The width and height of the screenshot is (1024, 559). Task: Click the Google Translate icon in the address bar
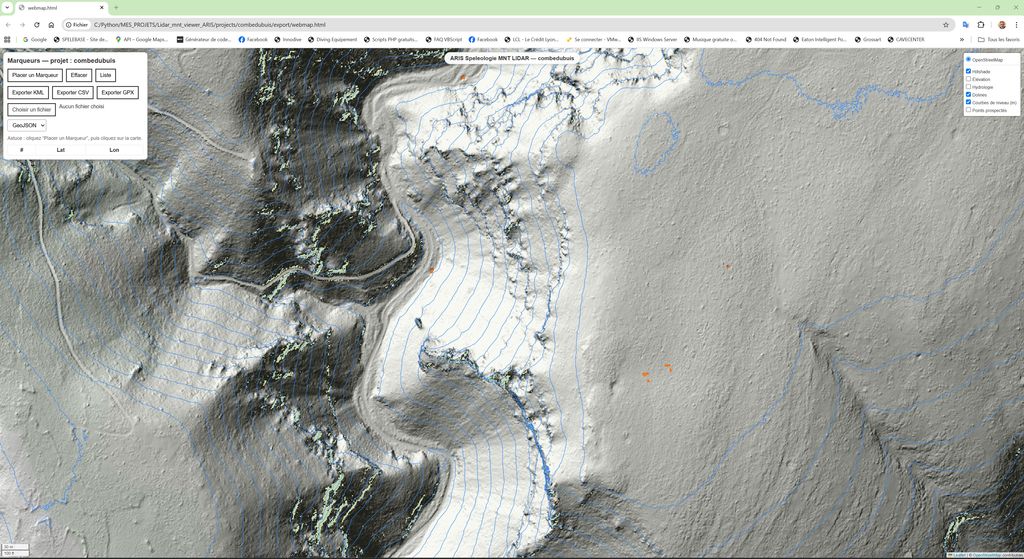click(x=965, y=24)
